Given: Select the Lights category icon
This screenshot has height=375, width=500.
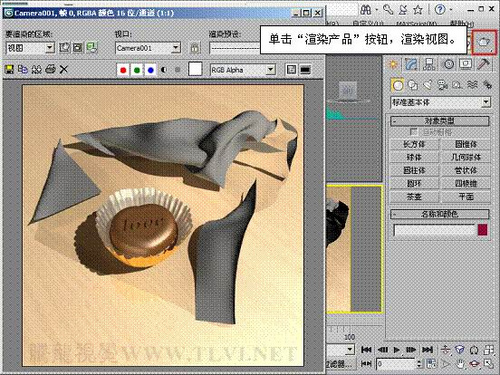Looking at the screenshot, I should pyautogui.click(x=428, y=85).
